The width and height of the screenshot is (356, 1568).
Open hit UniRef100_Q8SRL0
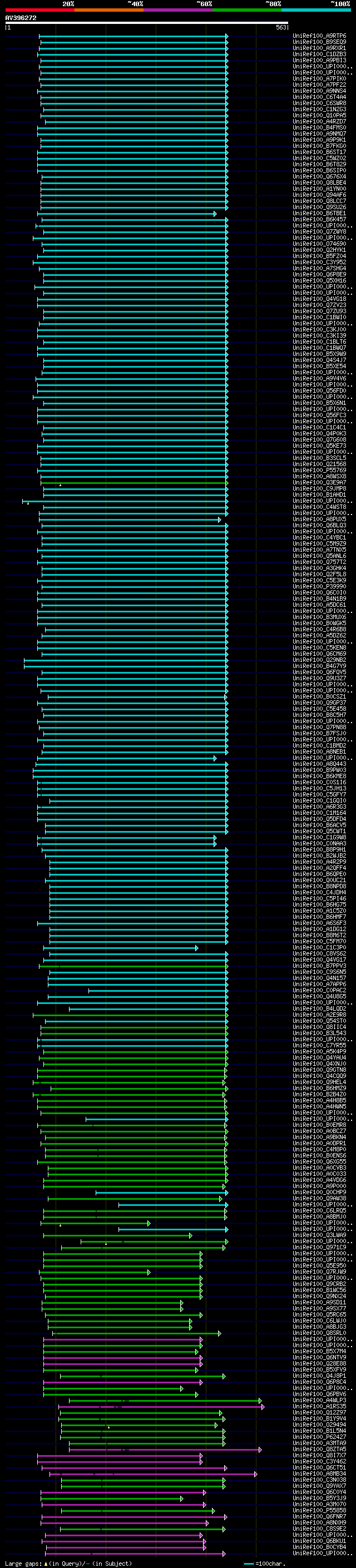click(x=319, y=1333)
